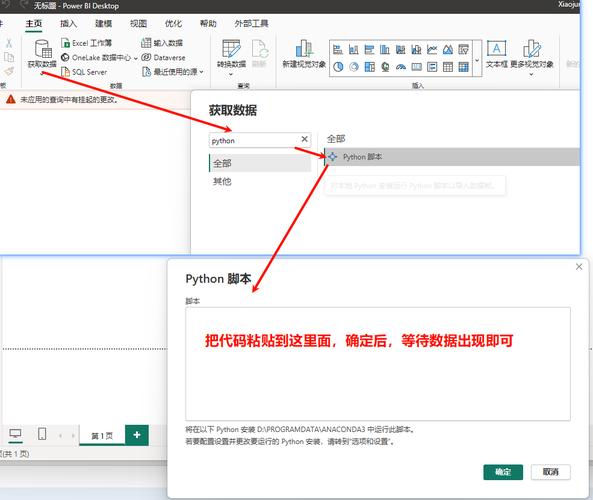Expand Transform Data dropdown arrow

[x=231, y=74]
